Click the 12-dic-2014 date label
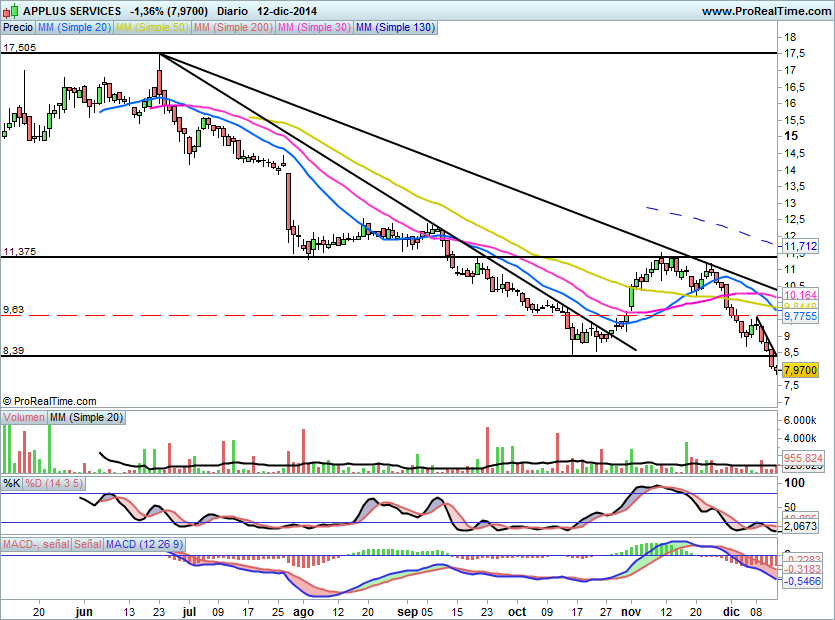835x620 pixels. click(287, 11)
